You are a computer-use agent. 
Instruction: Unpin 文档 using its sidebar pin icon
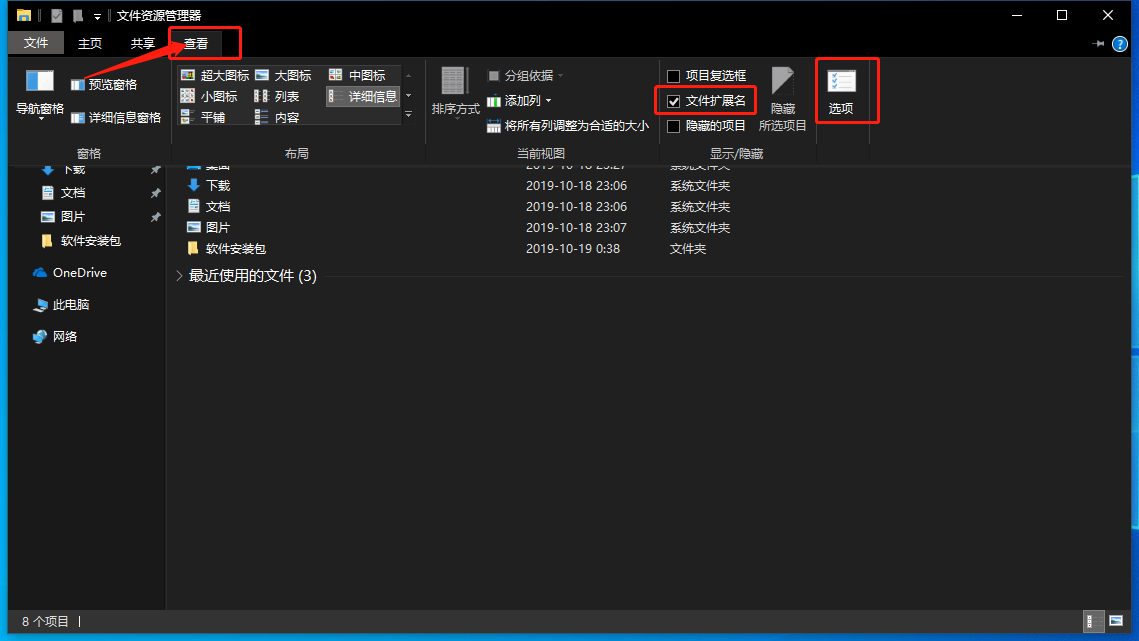[x=155, y=193]
